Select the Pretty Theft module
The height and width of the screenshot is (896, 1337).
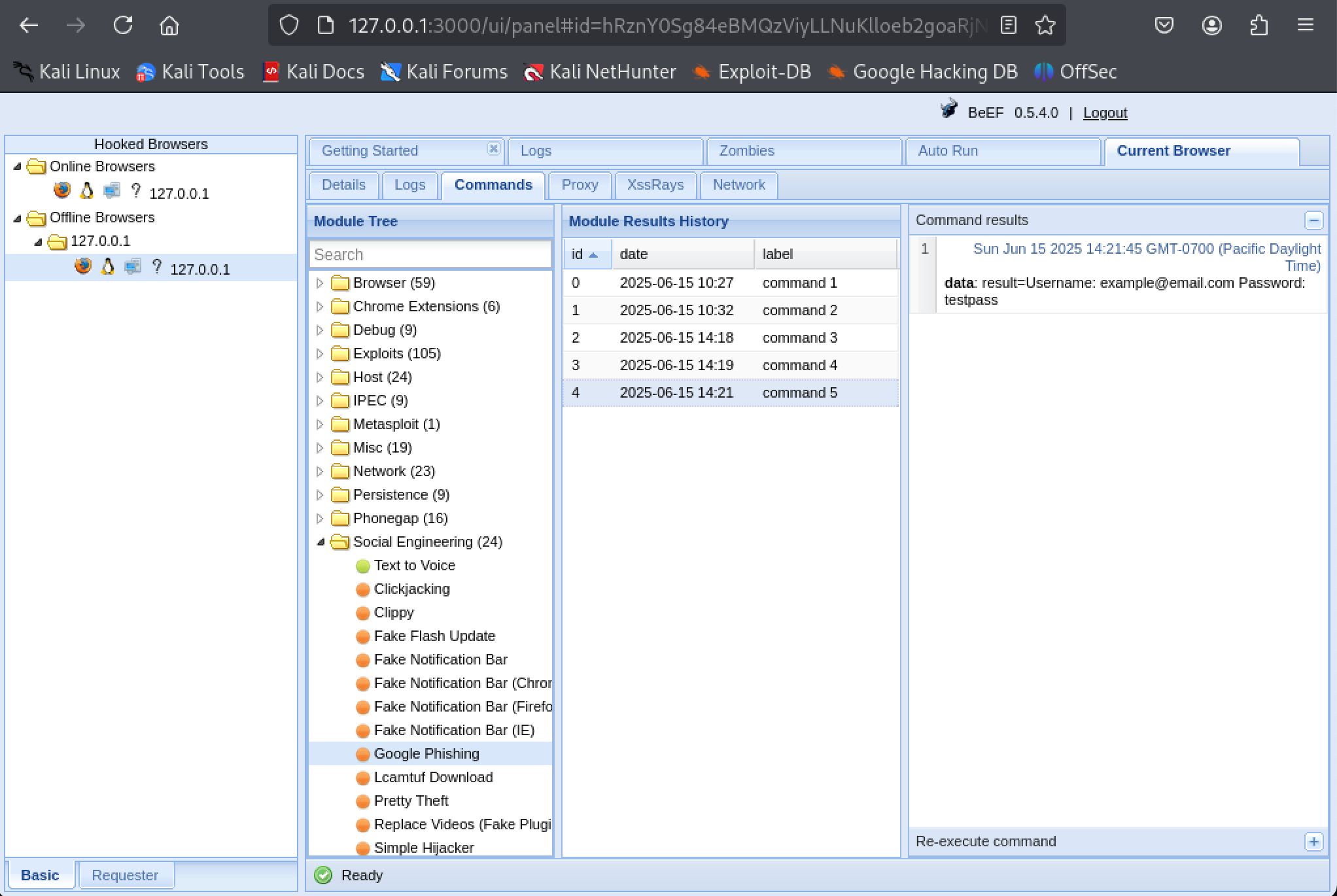coord(411,801)
